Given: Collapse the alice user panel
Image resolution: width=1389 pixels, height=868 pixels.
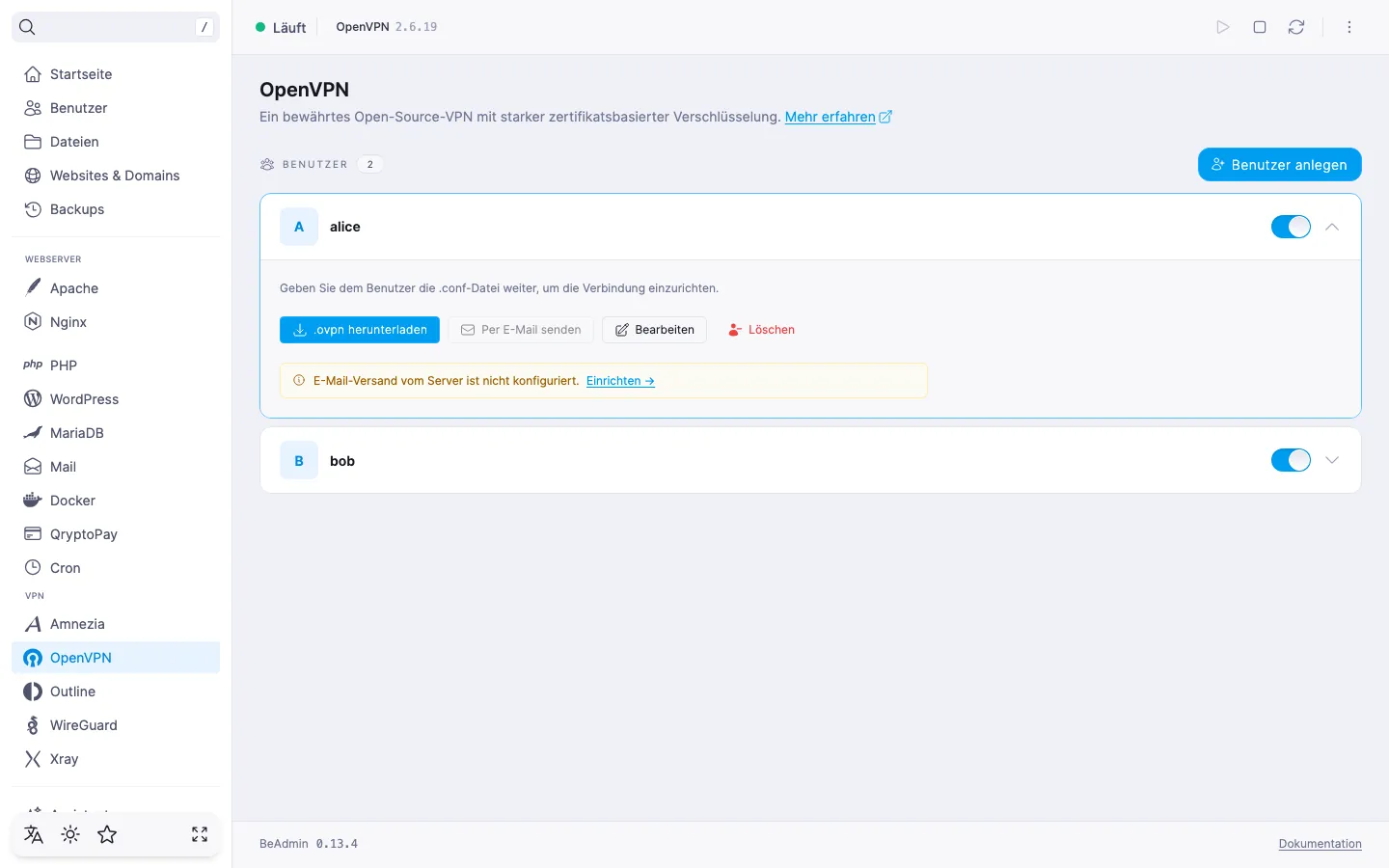Looking at the screenshot, I should pos(1332,227).
